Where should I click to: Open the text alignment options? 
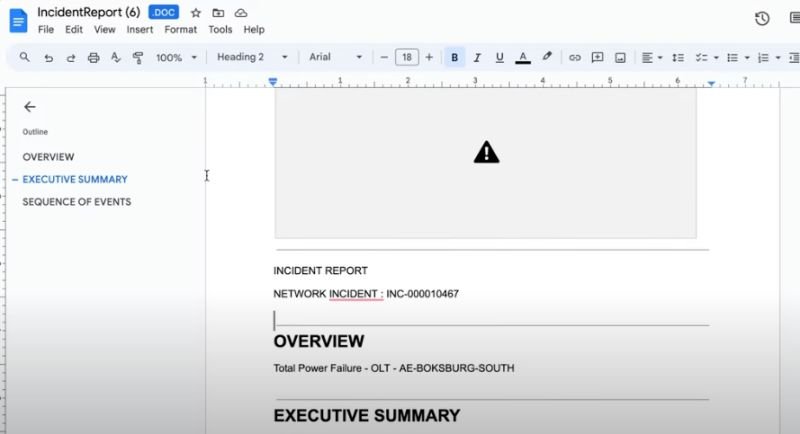(652, 58)
